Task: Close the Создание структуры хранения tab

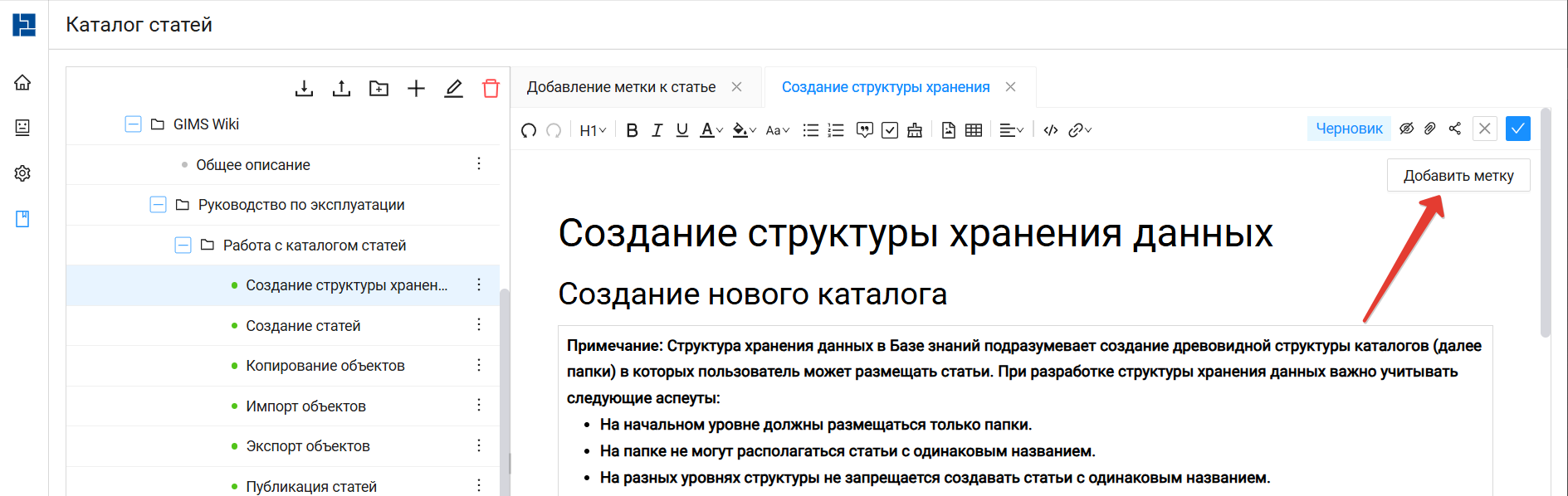Action: coord(1010,87)
